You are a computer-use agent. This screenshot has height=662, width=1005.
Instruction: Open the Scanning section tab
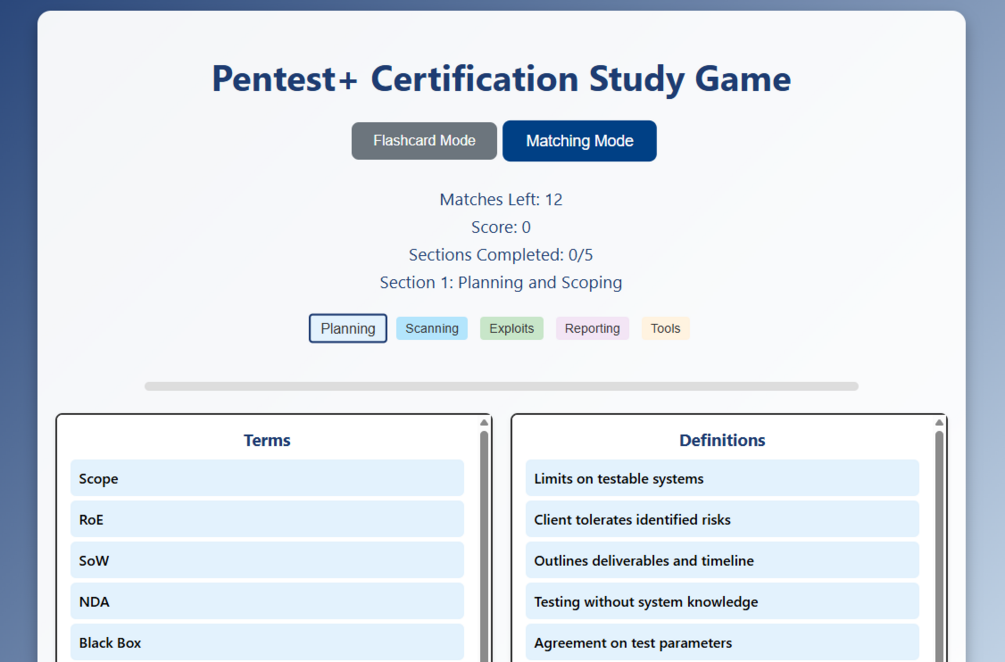click(x=432, y=328)
